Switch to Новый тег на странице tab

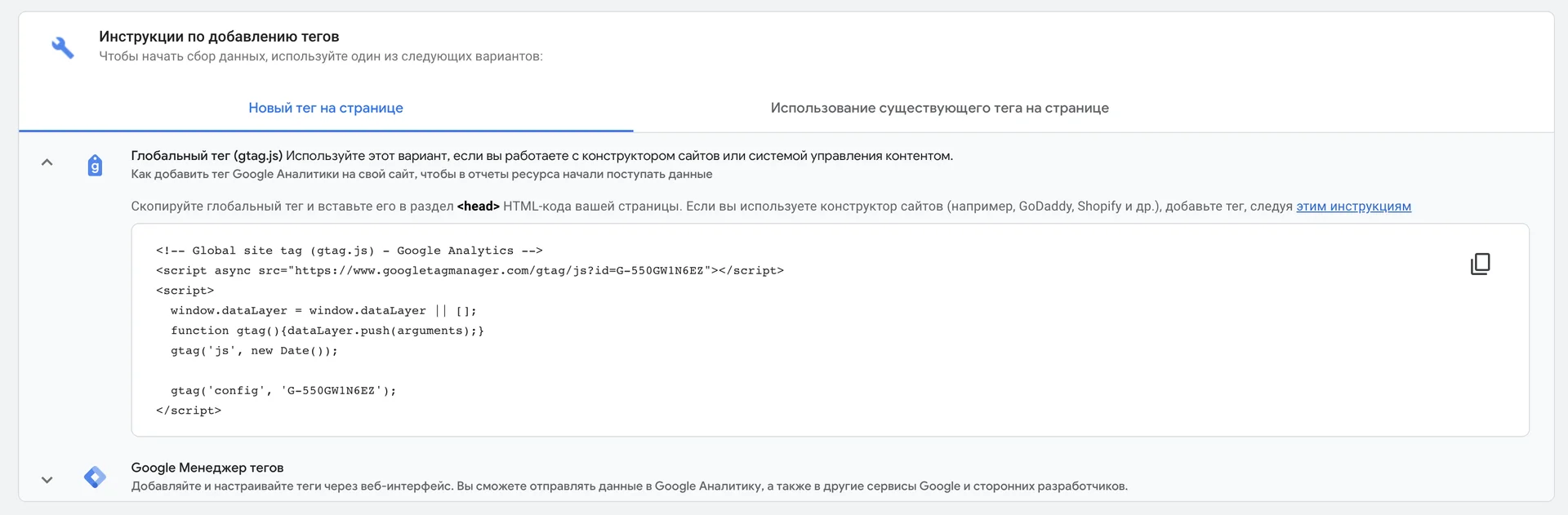click(326, 108)
